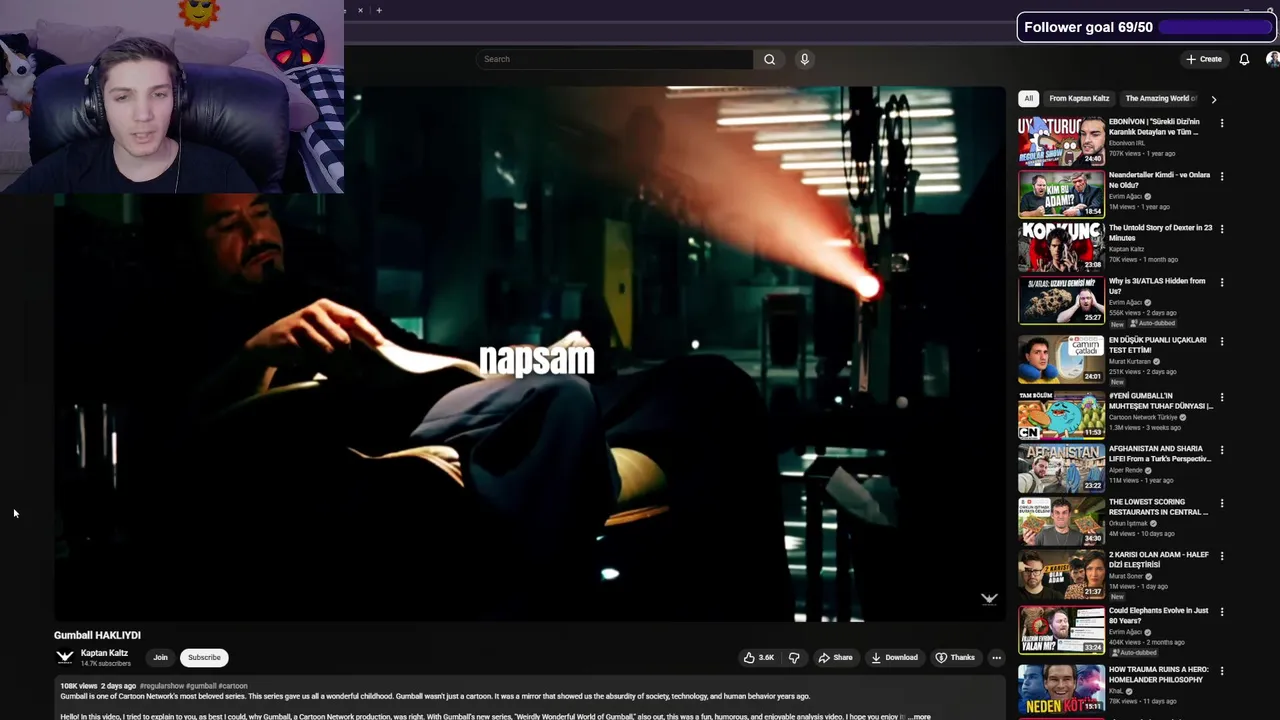Open 'camım çatladı' airplane thumbnail
Image resolution: width=1280 pixels, height=720 pixels.
(1061, 359)
